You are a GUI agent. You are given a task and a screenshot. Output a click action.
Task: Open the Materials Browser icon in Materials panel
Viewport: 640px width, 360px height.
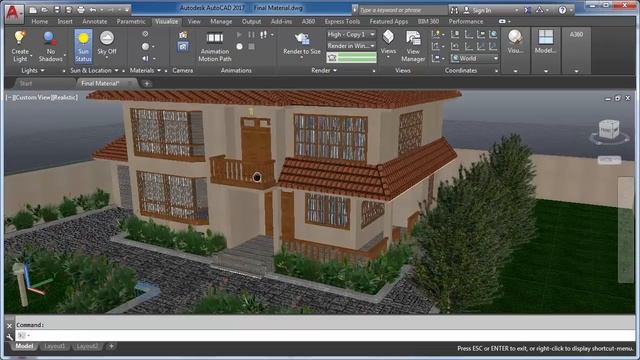coord(145,34)
